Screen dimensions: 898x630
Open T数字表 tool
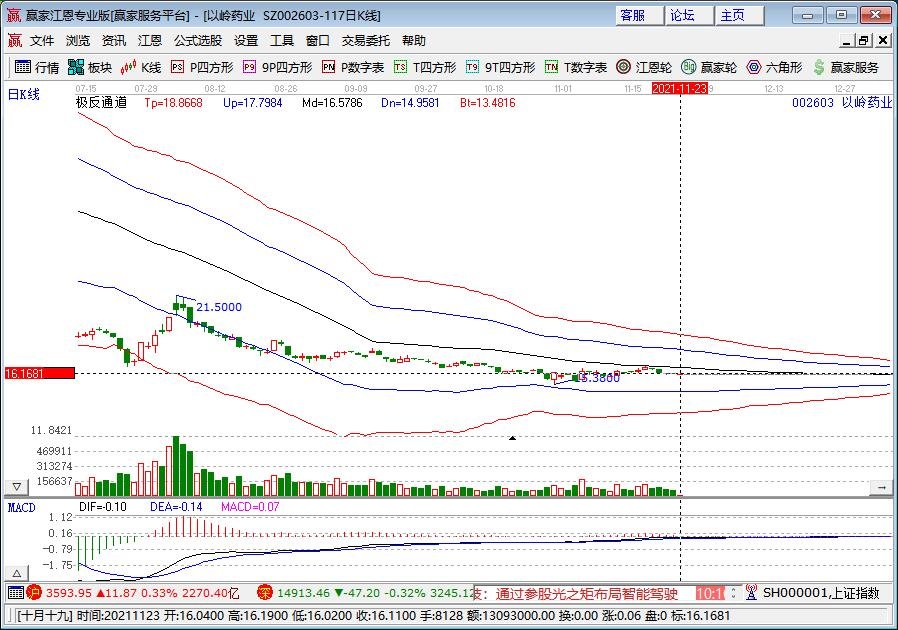[x=576, y=68]
